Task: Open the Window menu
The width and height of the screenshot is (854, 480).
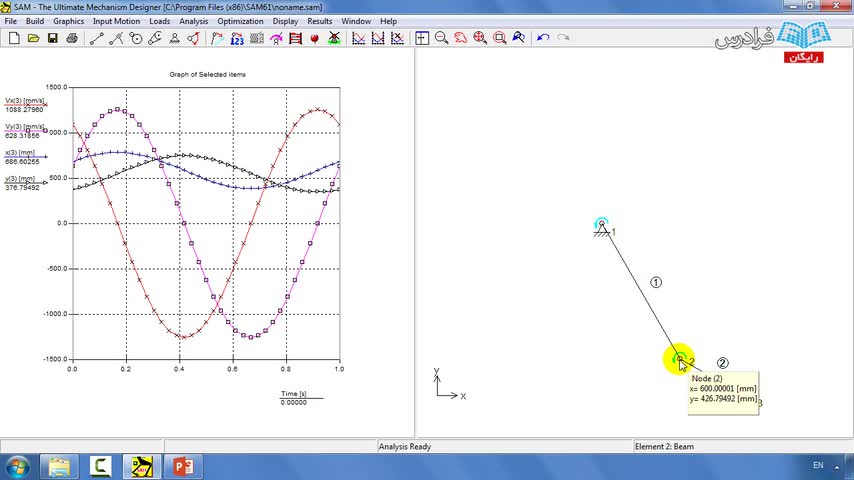Action: pos(356,21)
